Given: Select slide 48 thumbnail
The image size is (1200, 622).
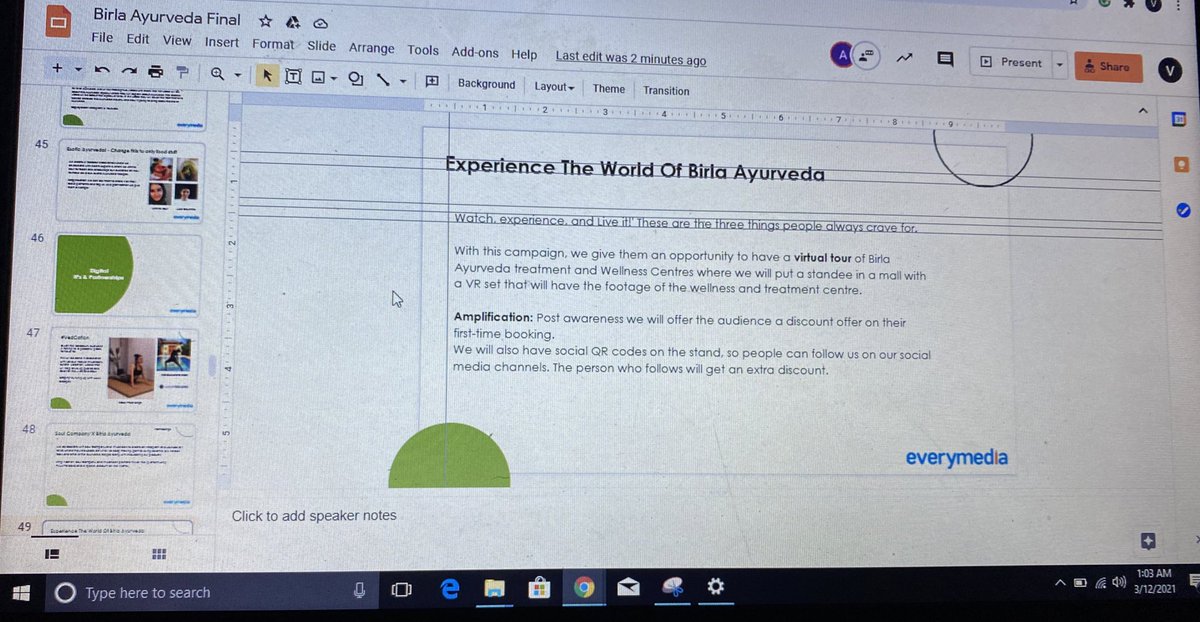Looking at the screenshot, I should pyautogui.click(x=123, y=464).
